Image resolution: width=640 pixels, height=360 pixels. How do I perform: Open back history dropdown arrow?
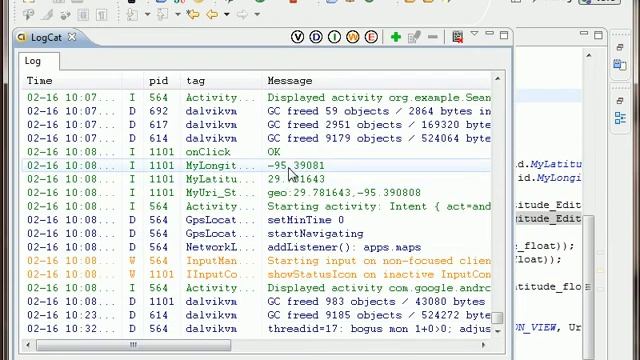click(227, 15)
